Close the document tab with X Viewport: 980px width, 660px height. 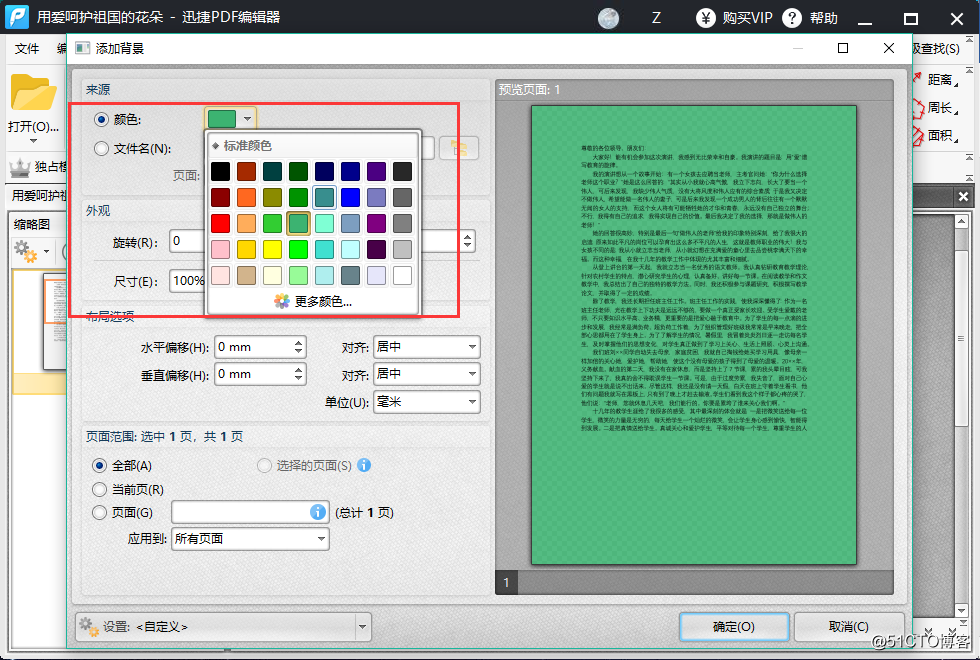tap(963, 197)
